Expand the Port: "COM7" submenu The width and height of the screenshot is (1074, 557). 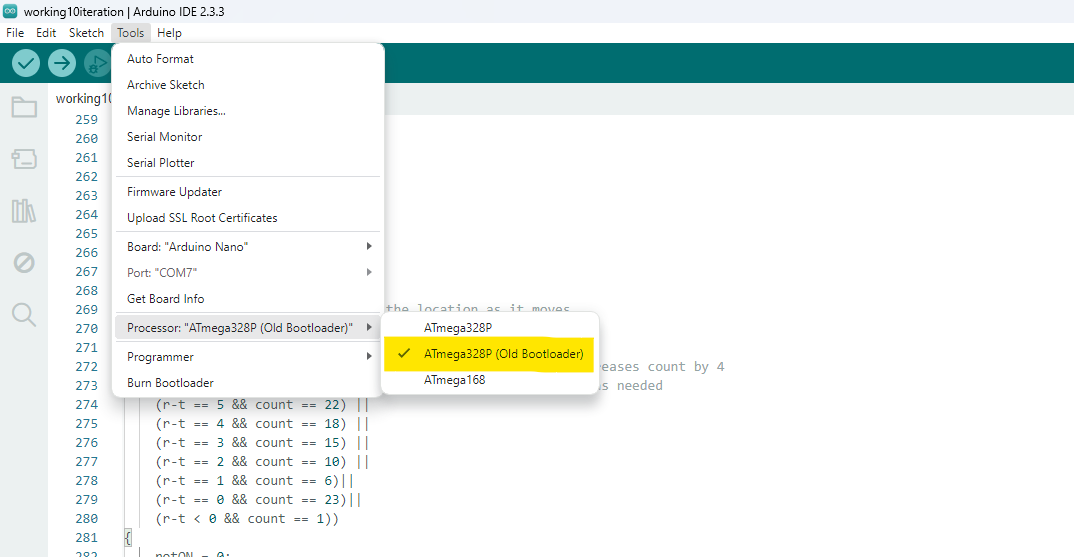[x=247, y=273]
